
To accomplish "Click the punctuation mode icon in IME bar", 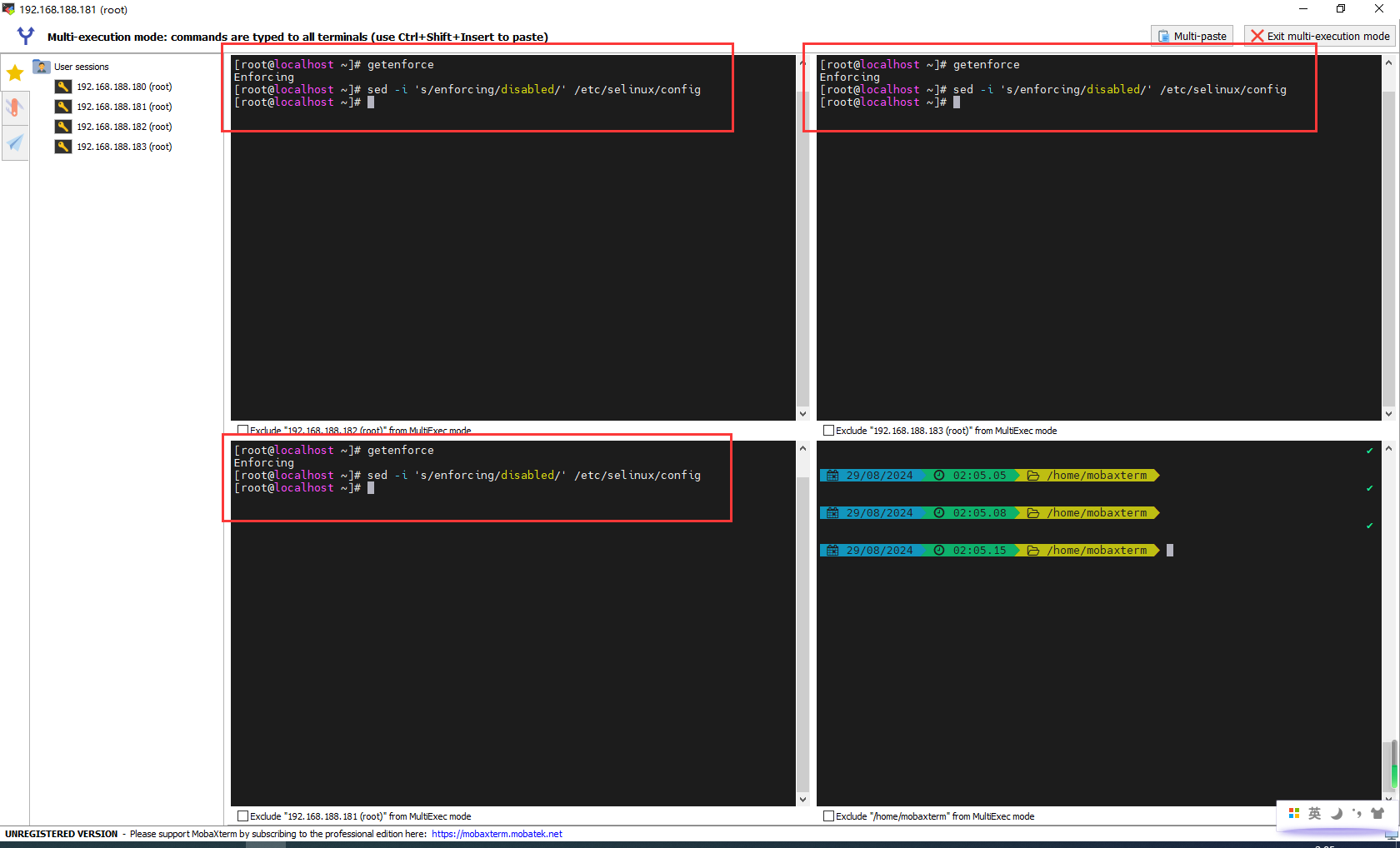I will click(1357, 813).
